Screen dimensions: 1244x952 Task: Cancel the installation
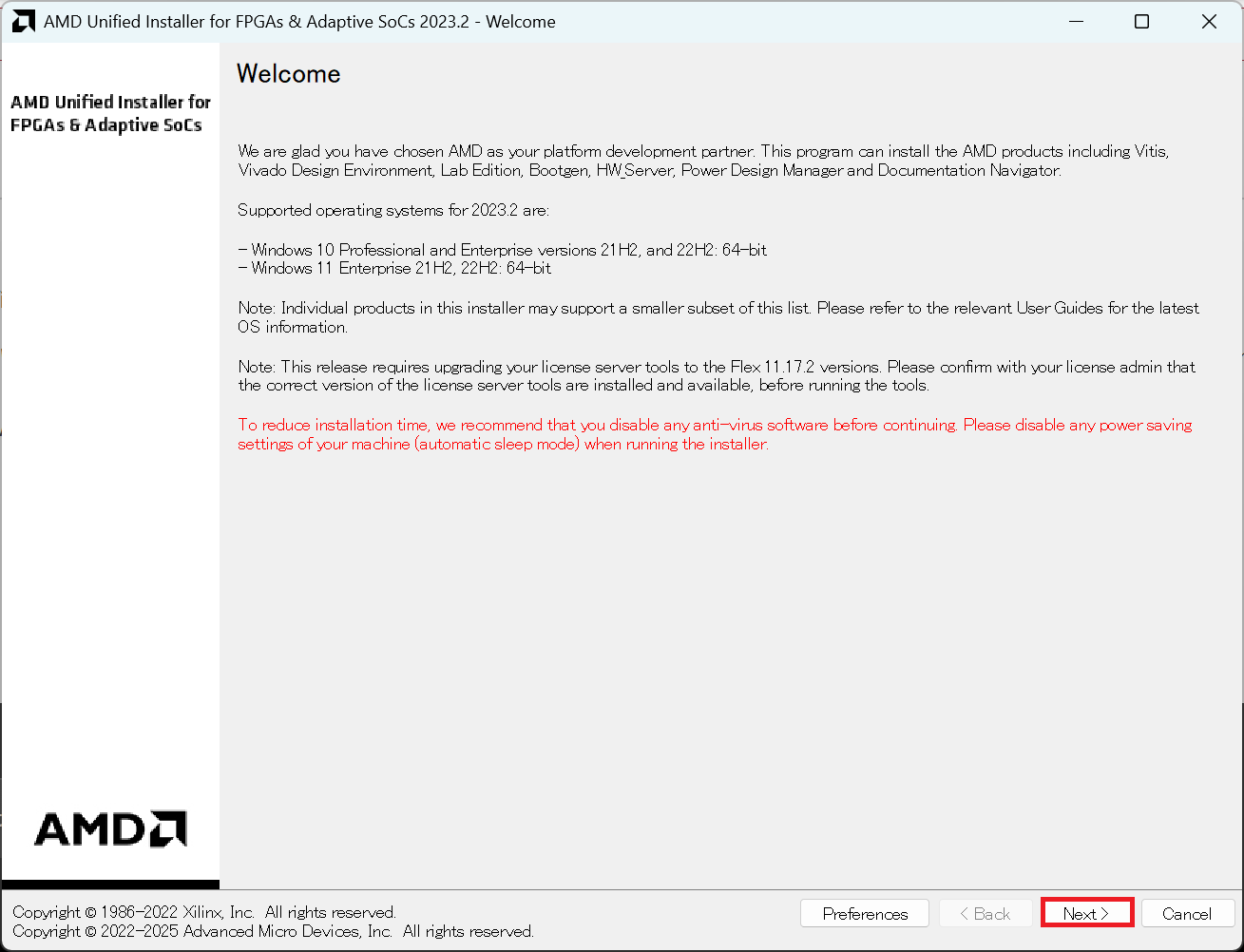(1187, 913)
